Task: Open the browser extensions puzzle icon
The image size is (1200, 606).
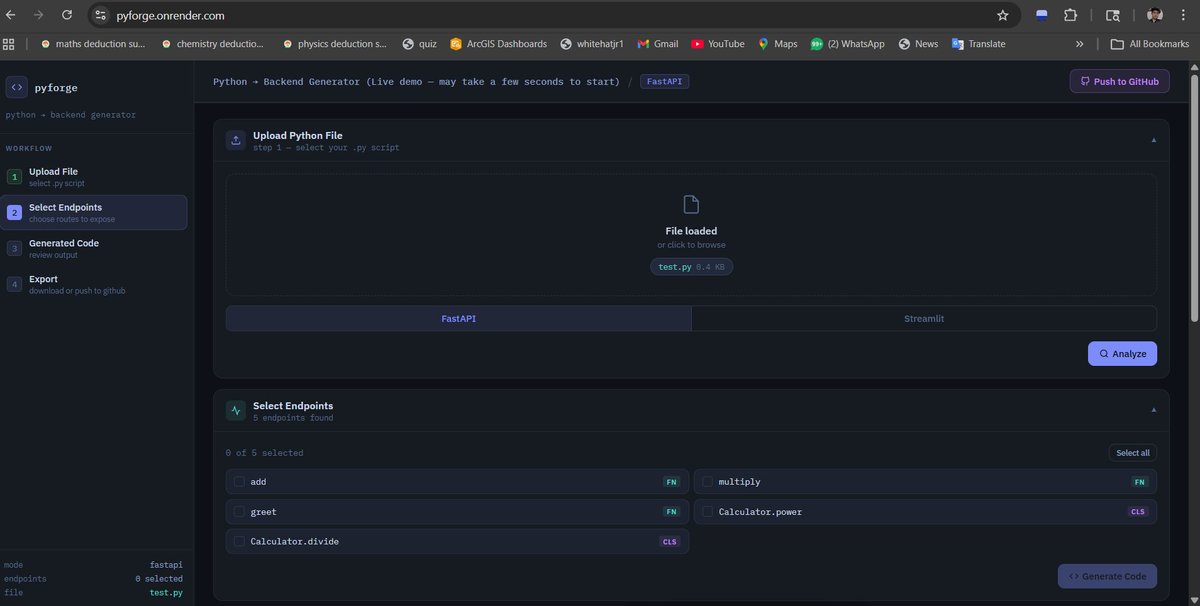Action: (1070, 16)
